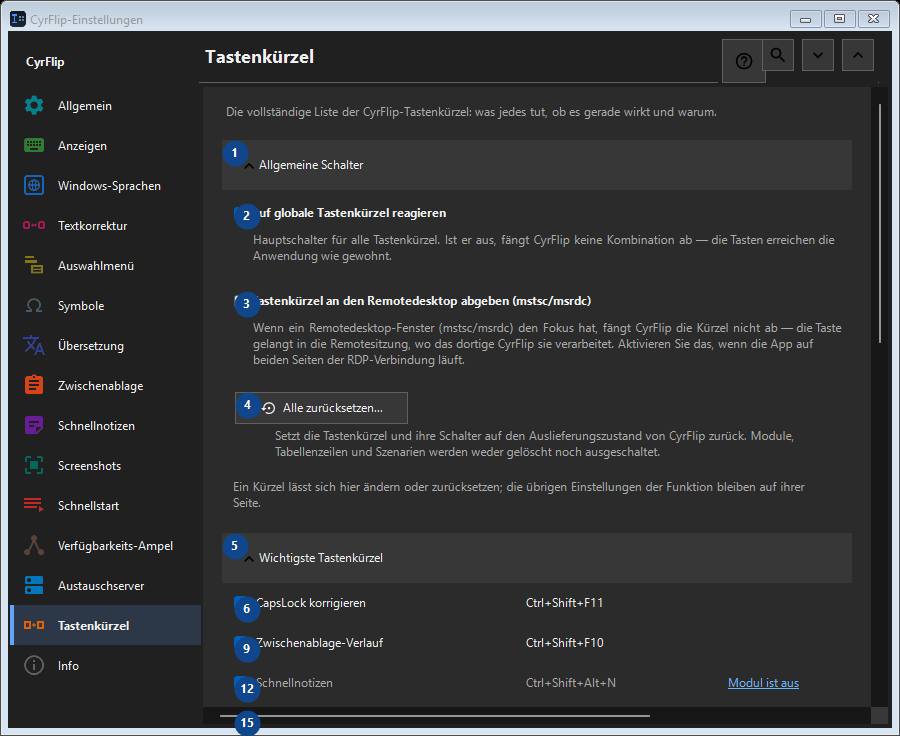The height and width of the screenshot is (736, 900).
Task: Click the magnifier search icon
Action: click(x=778, y=55)
